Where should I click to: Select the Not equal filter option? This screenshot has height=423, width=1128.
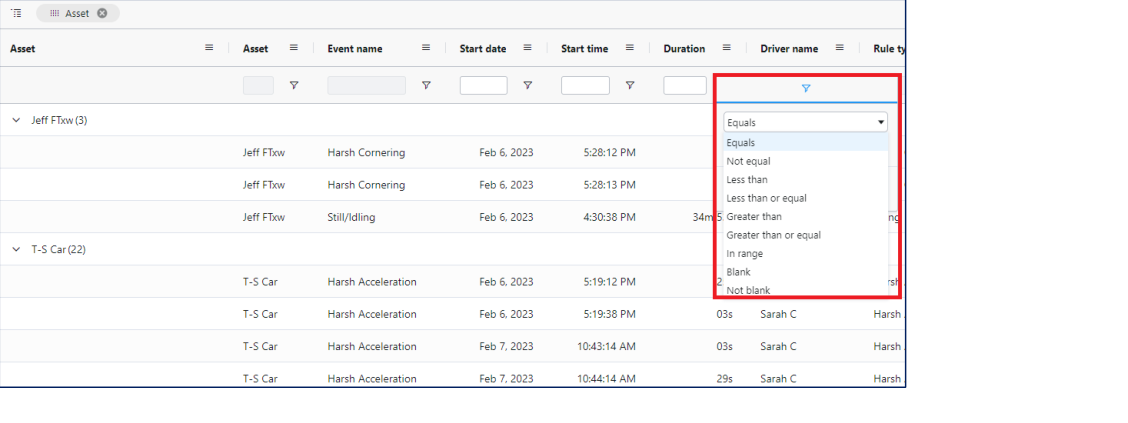pyautogui.click(x=748, y=161)
